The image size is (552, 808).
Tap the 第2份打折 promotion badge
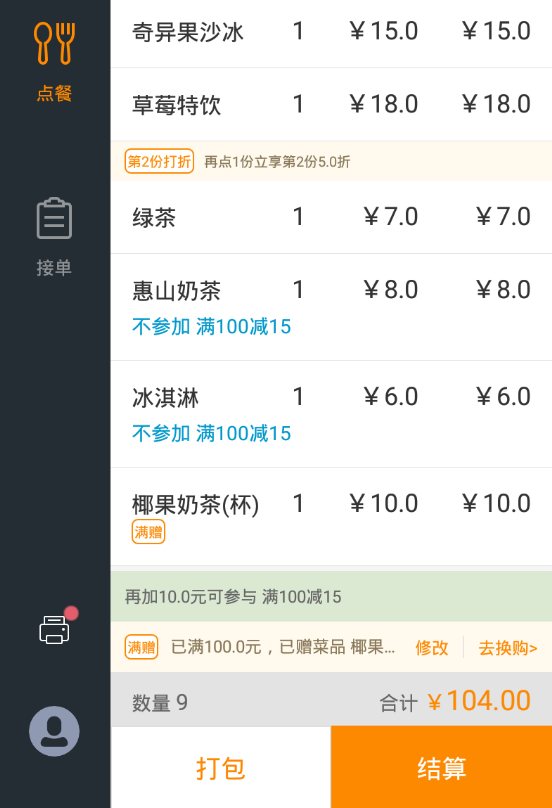coord(159,161)
